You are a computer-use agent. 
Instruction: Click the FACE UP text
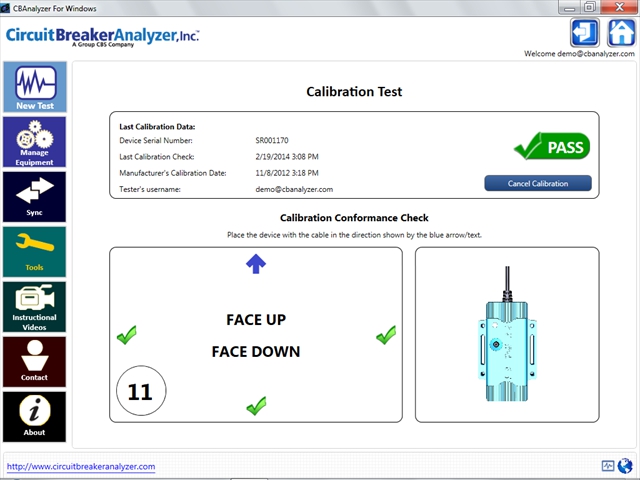[256, 320]
